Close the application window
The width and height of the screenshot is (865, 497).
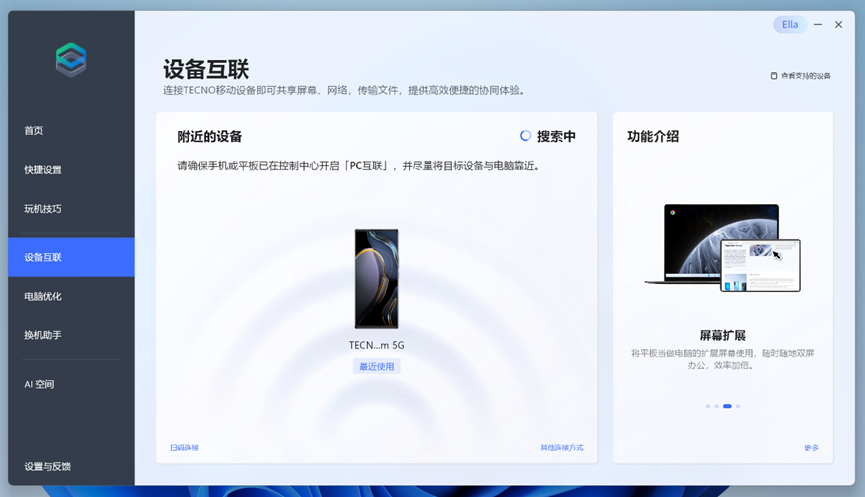839,24
